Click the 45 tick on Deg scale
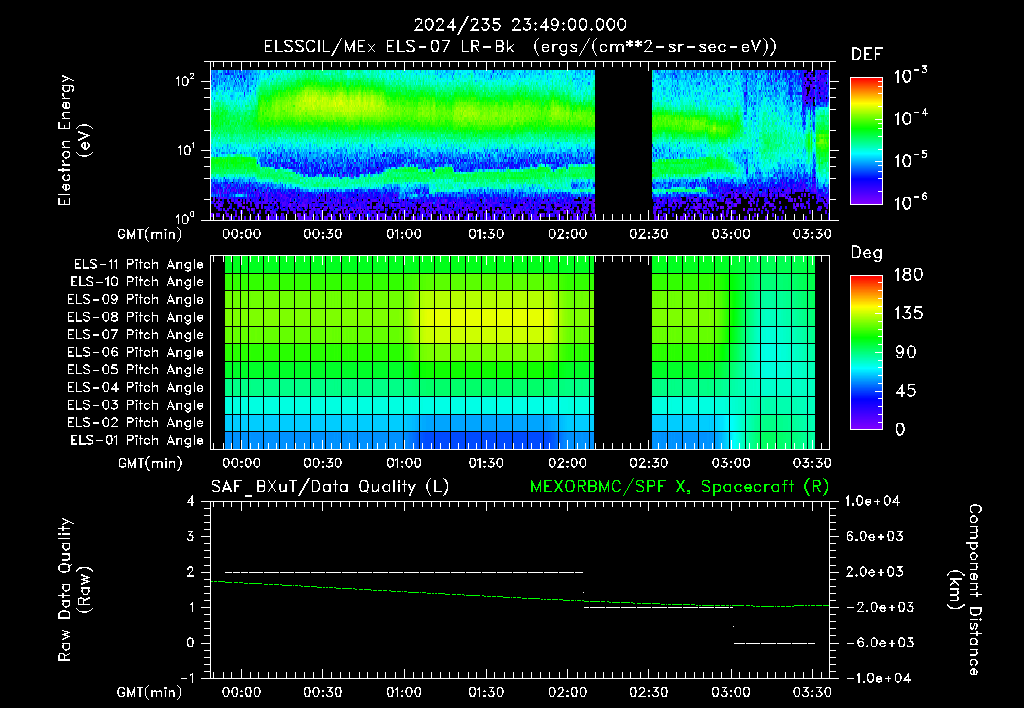 pyautogui.click(x=905, y=391)
